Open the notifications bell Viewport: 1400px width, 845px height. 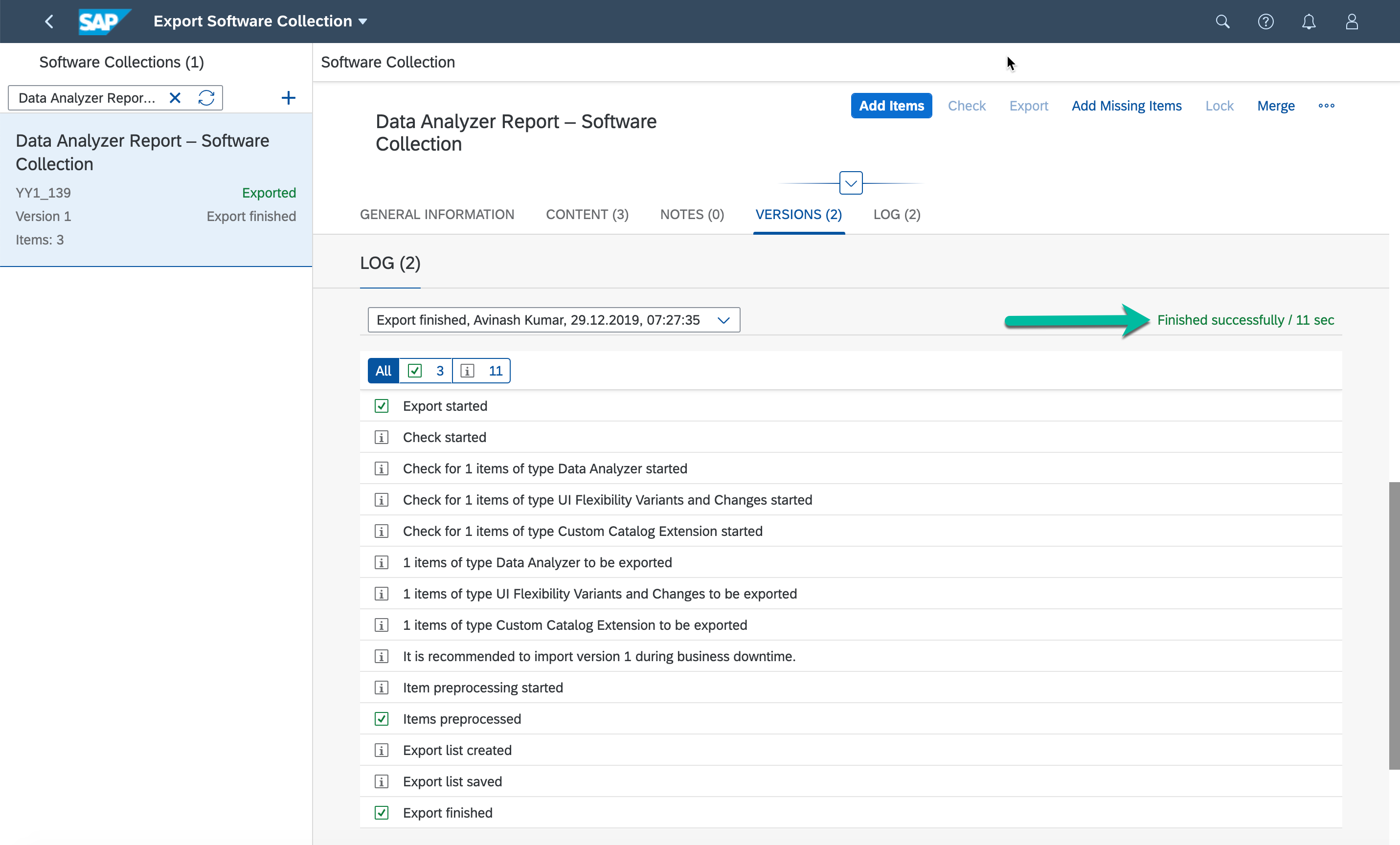click(1309, 22)
